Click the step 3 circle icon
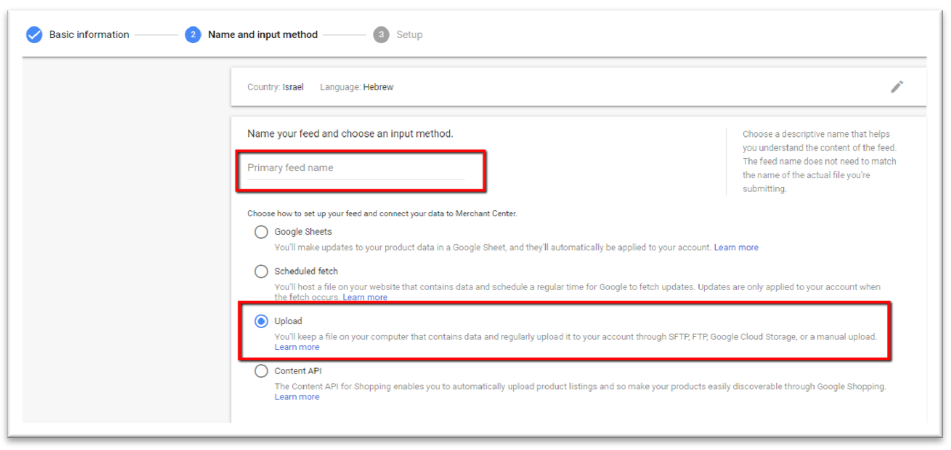This screenshot has height=450, width=951. click(381, 35)
